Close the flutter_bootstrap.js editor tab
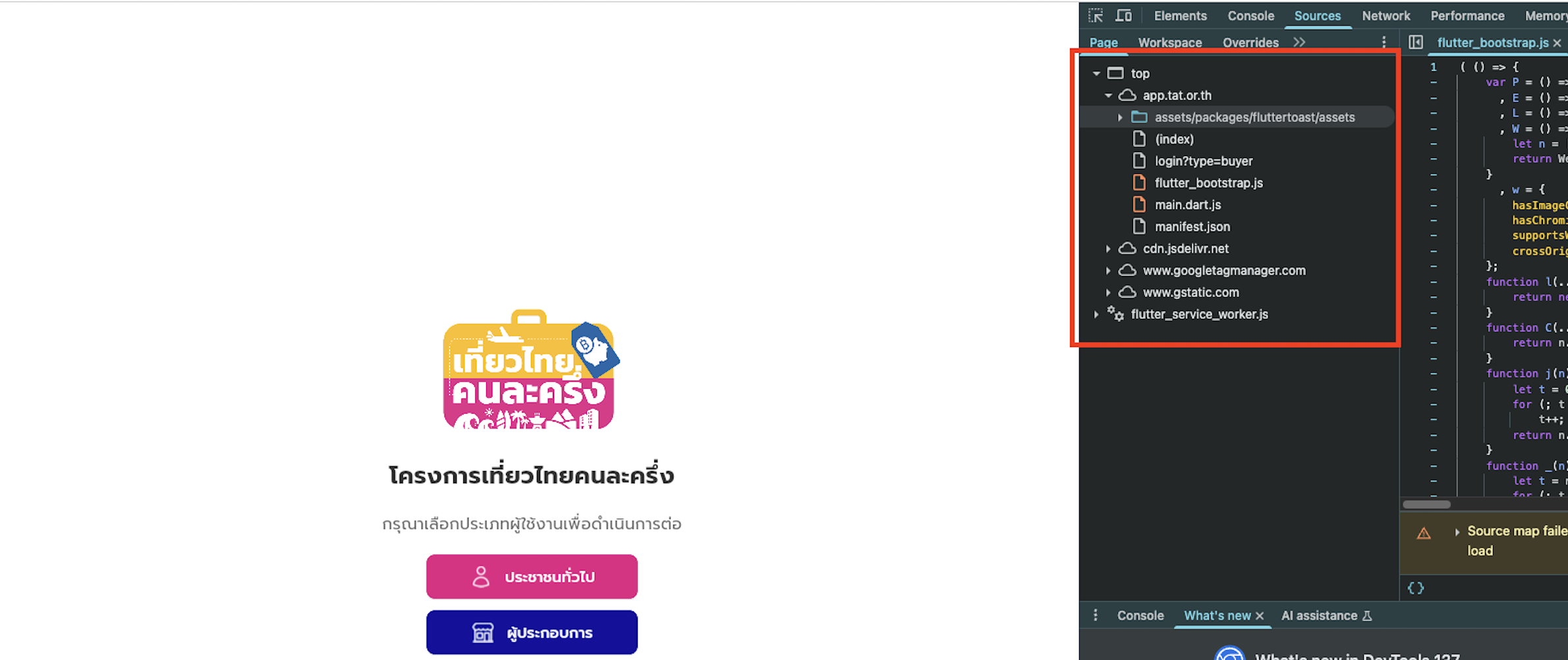1568x660 pixels. [x=1557, y=43]
